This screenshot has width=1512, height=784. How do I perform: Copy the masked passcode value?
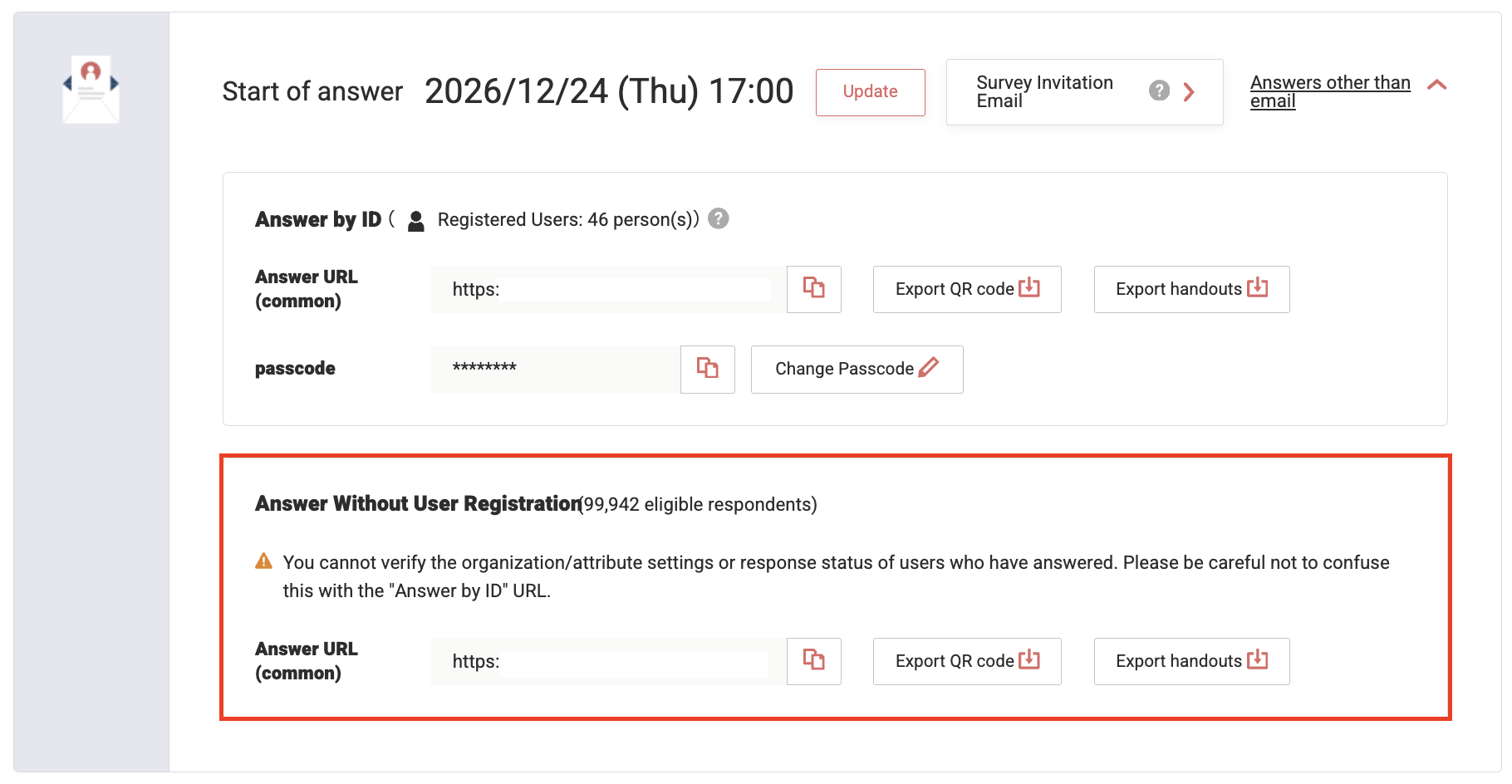[707, 369]
